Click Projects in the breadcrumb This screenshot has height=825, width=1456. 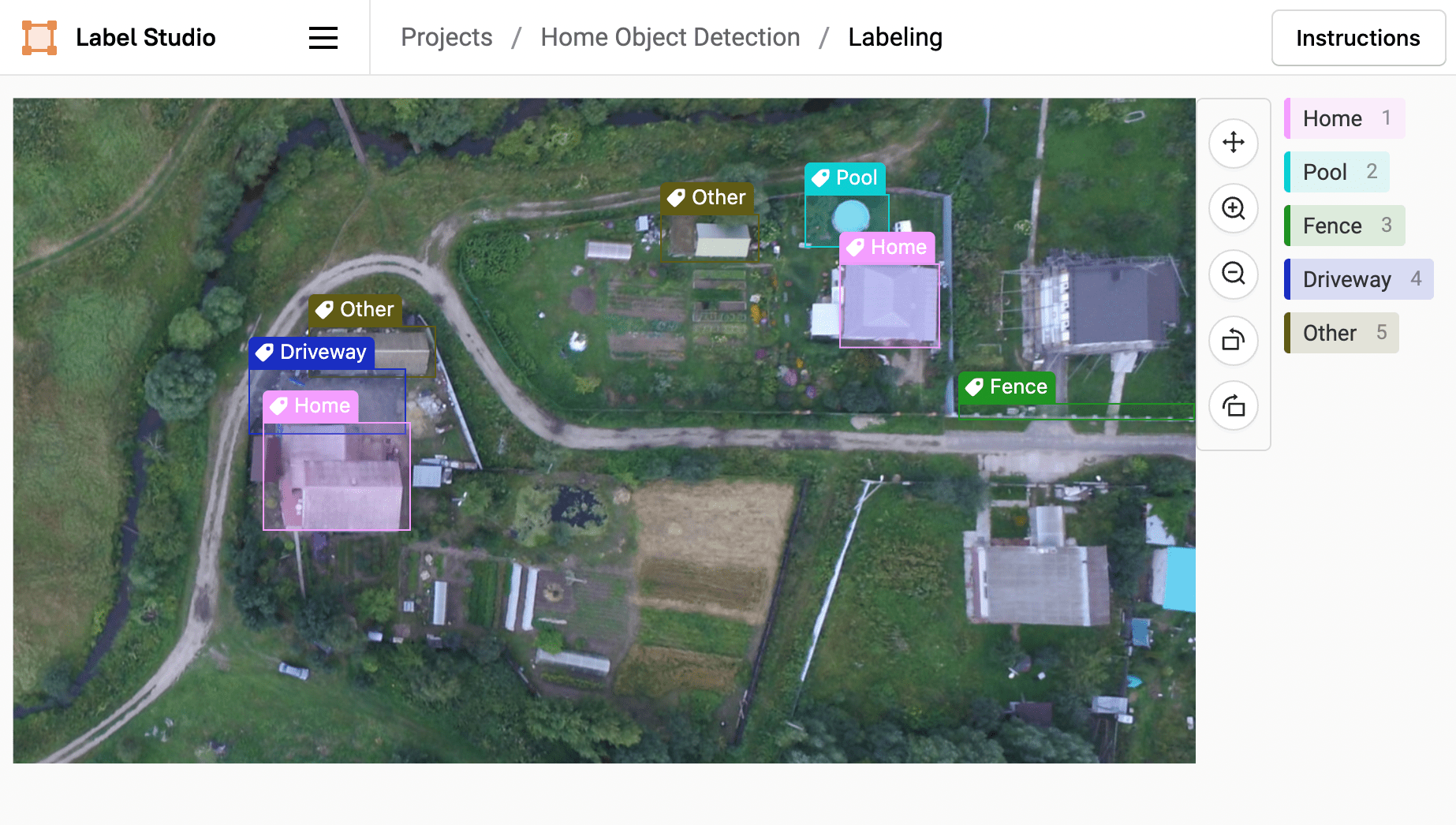pyautogui.click(x=446, y=37)
